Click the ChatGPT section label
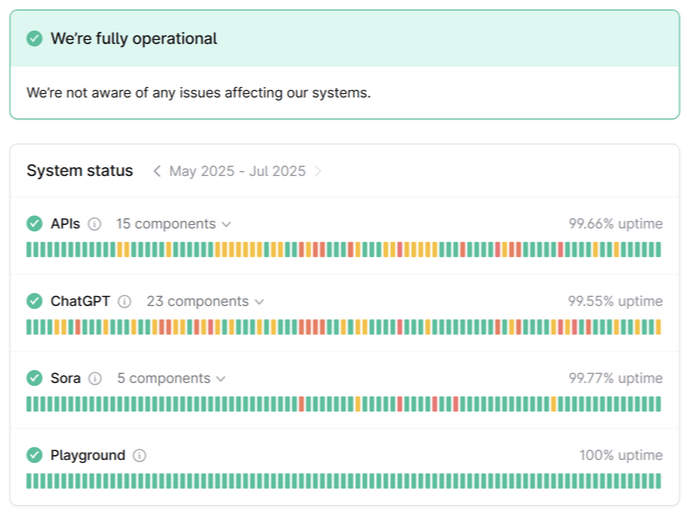685x514 pixels. [x=80, y=301]
